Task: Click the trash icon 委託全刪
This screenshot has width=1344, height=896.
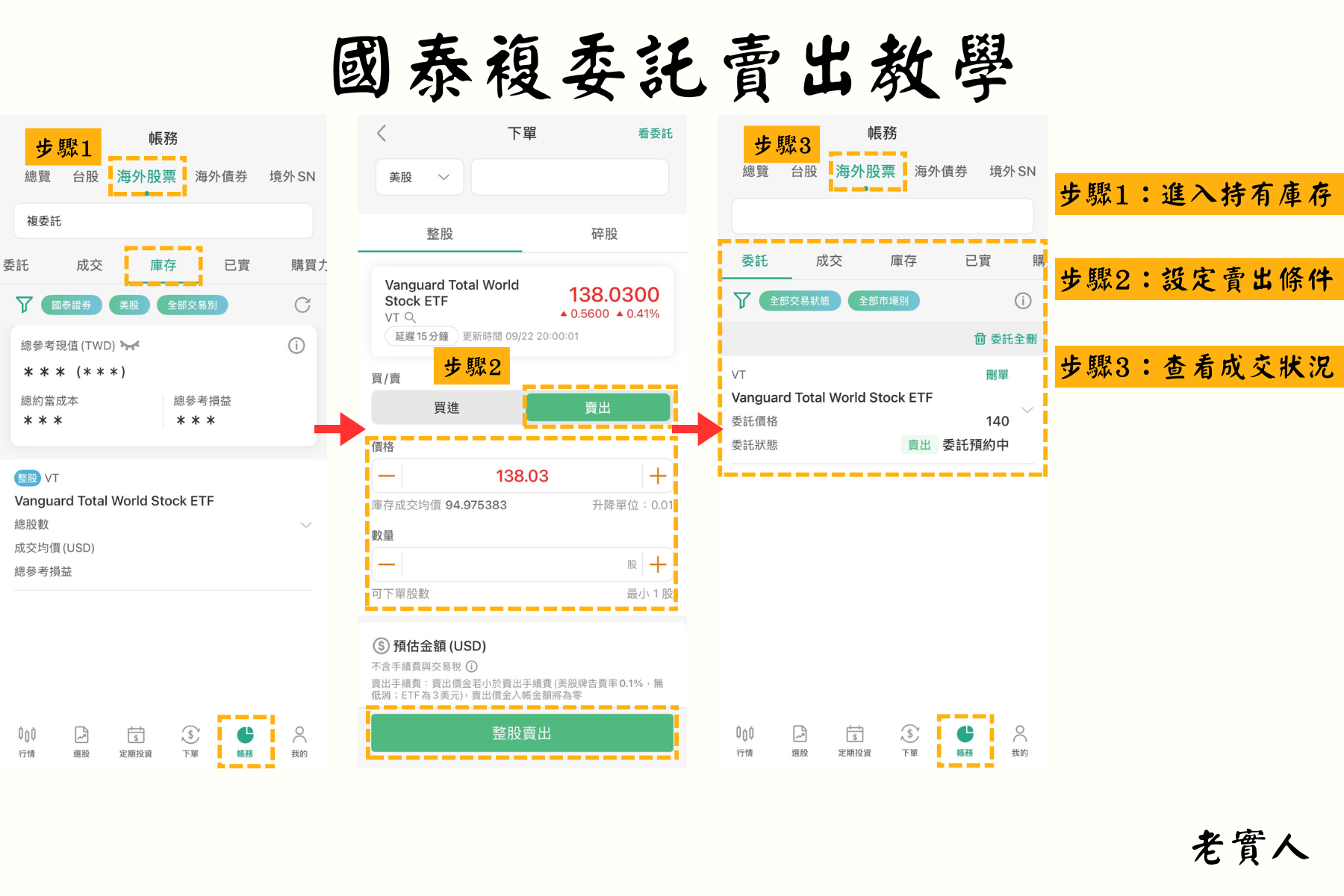Action: pyautogui.click(x=980, y=339)
